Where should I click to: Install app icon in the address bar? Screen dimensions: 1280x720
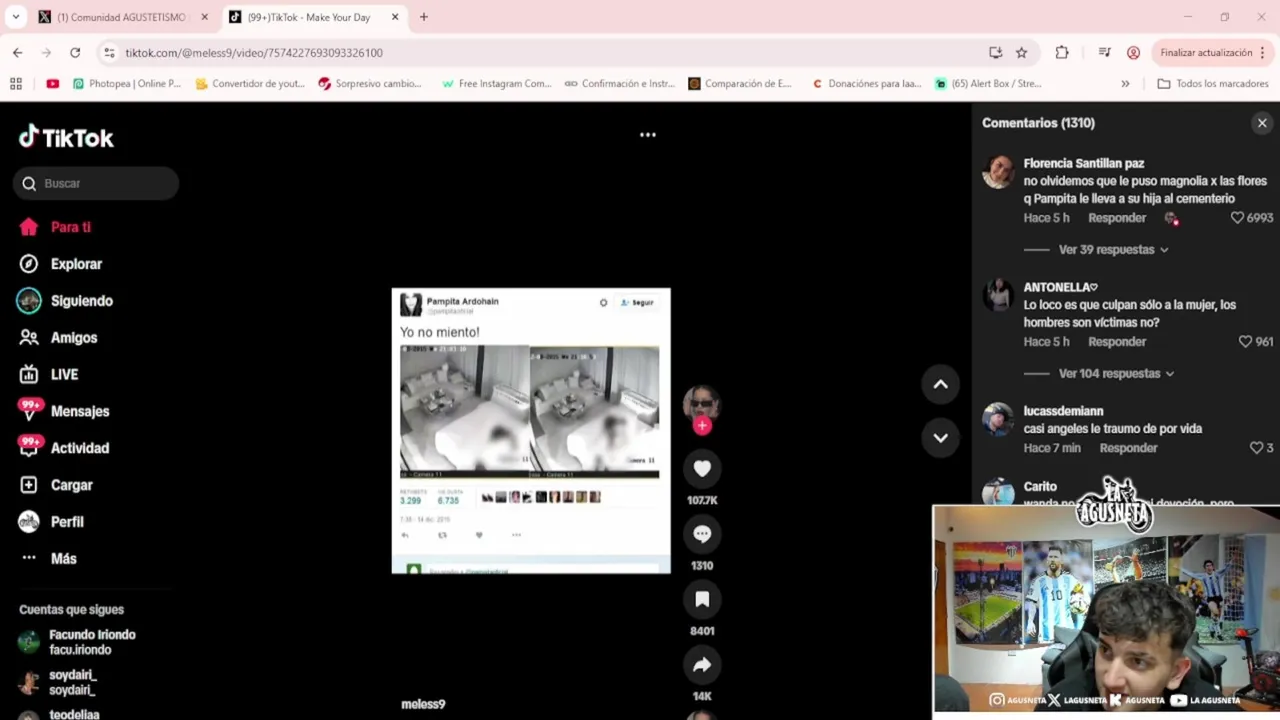(995, 53)
